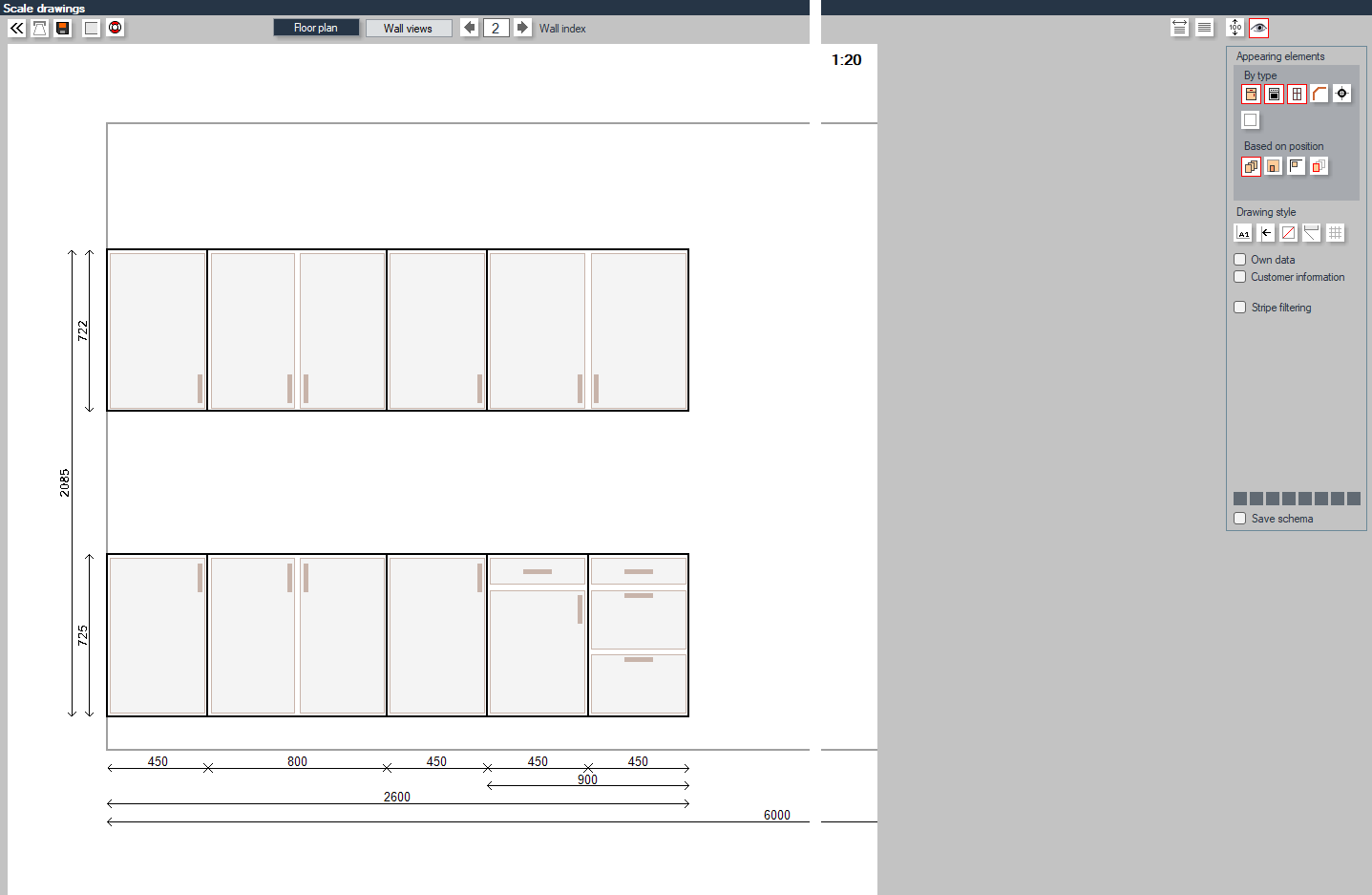Toggle empty square element type icon
Image resolution: width=1372 pixels, height=895 pixels.
pyautogui.click(x=1251, y=120)
